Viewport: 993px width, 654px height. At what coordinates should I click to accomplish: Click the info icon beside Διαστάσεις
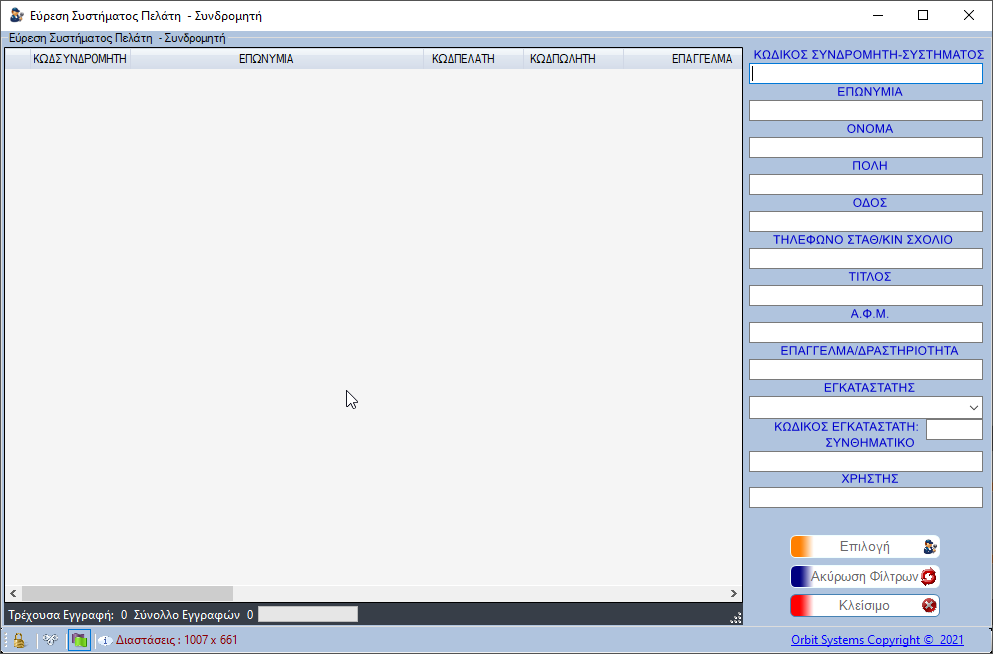pyautogui.click(x=105, y=641)
